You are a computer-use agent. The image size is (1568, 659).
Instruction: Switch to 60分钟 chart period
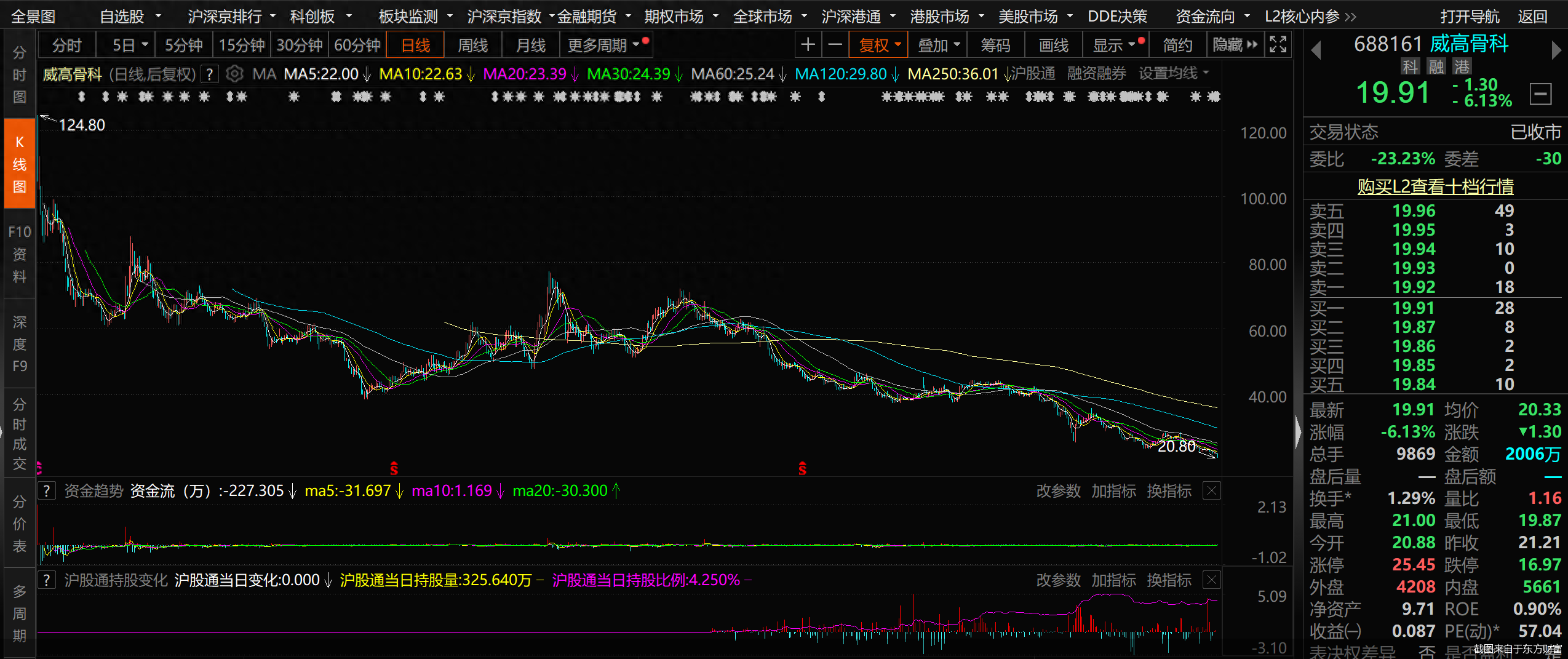(357, 45)
